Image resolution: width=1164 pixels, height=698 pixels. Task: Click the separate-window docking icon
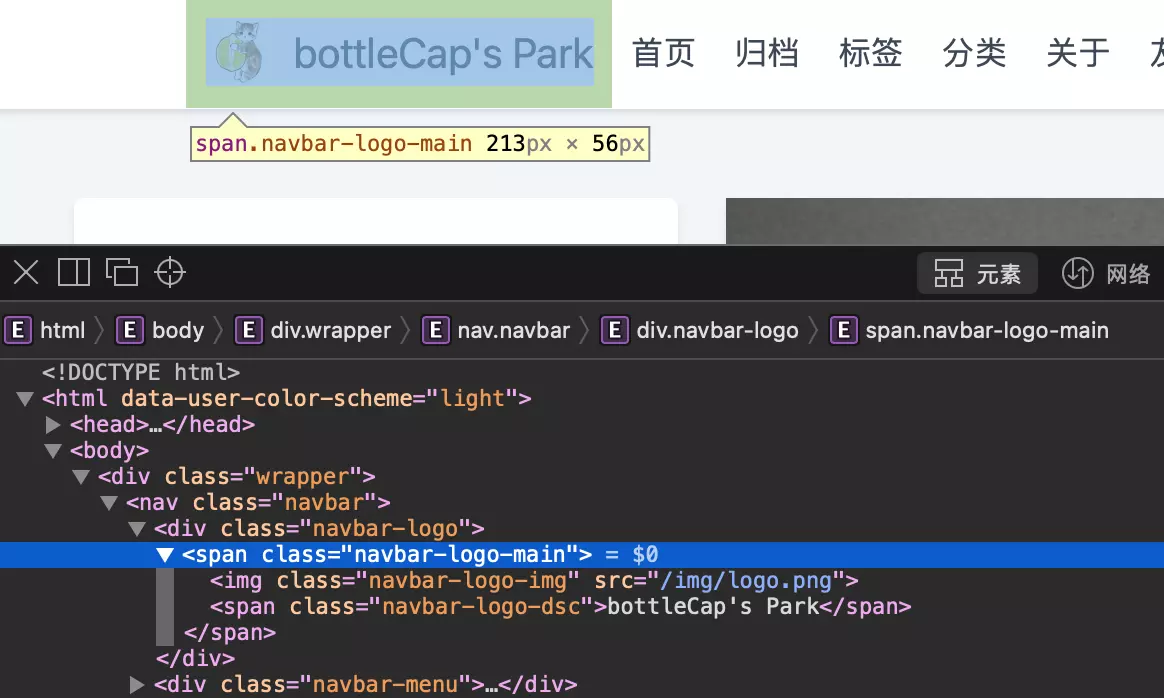[122, 271]
